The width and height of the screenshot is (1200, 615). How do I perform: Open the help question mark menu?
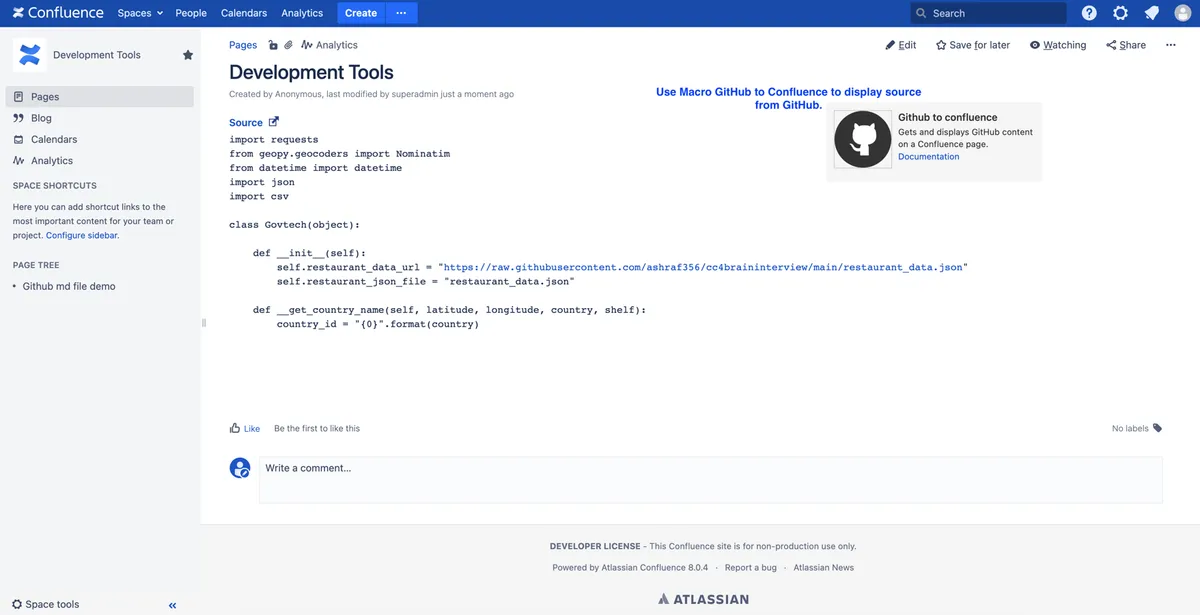[x=1089, y=13]
